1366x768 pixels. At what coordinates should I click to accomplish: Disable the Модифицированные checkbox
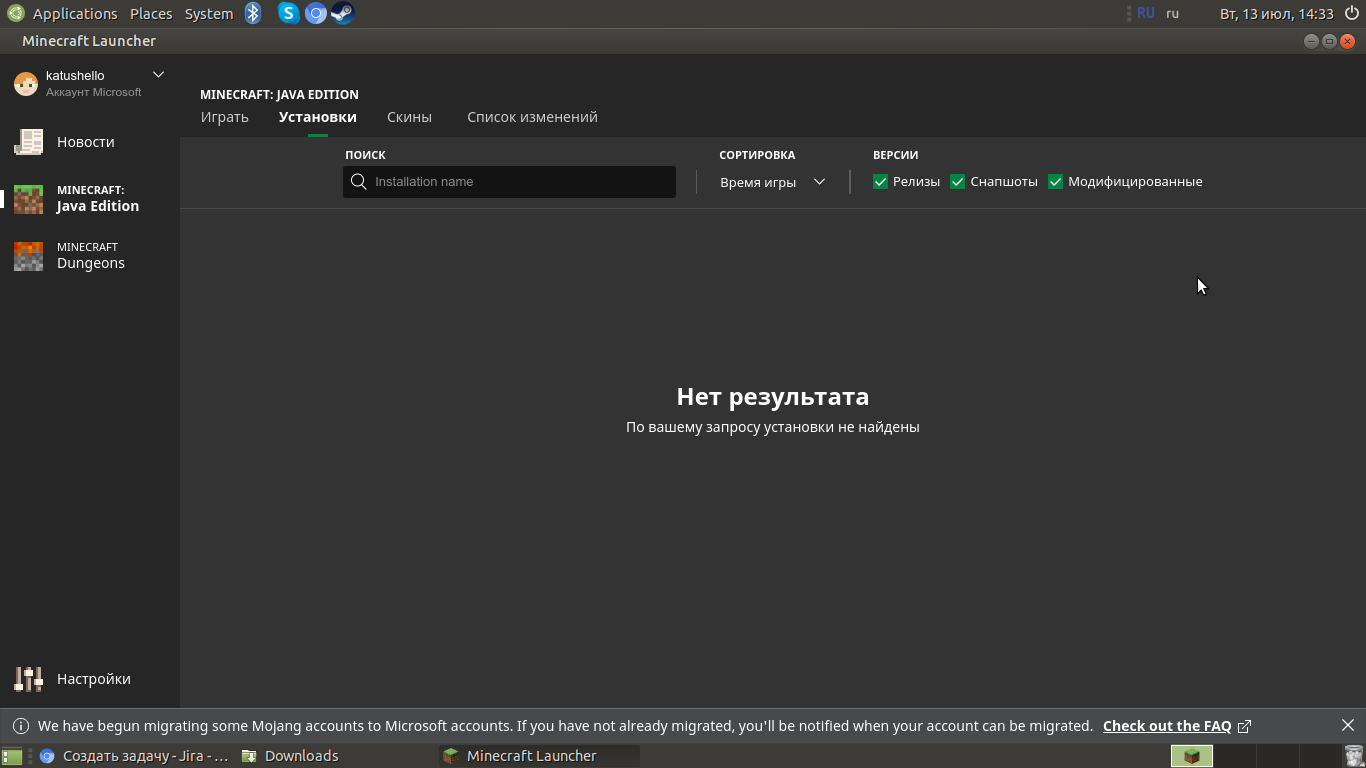(x=1055, y=182)
